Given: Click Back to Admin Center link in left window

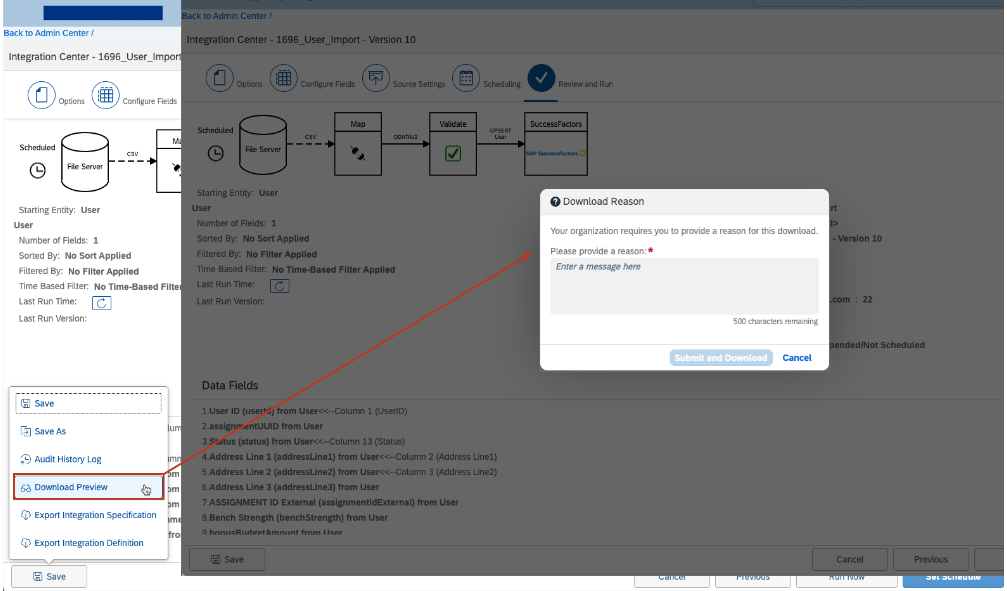Looking at the screenshot, I should coord(46,33).
